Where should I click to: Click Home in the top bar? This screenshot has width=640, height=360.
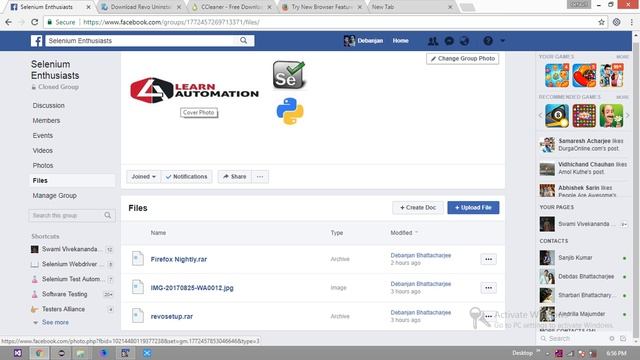(x=400, y=41)
